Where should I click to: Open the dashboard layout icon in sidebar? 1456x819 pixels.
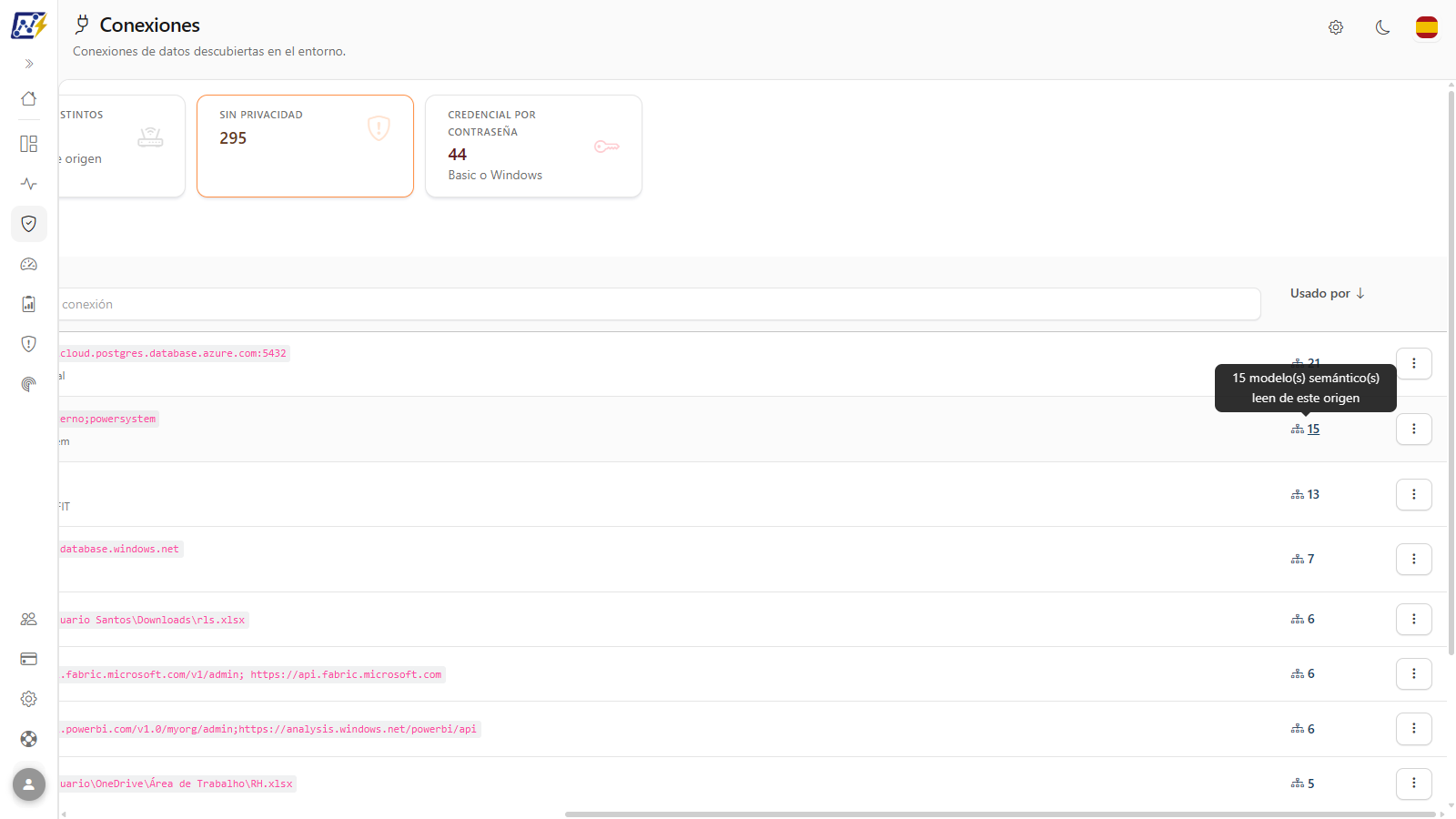(x=29, y=144)
